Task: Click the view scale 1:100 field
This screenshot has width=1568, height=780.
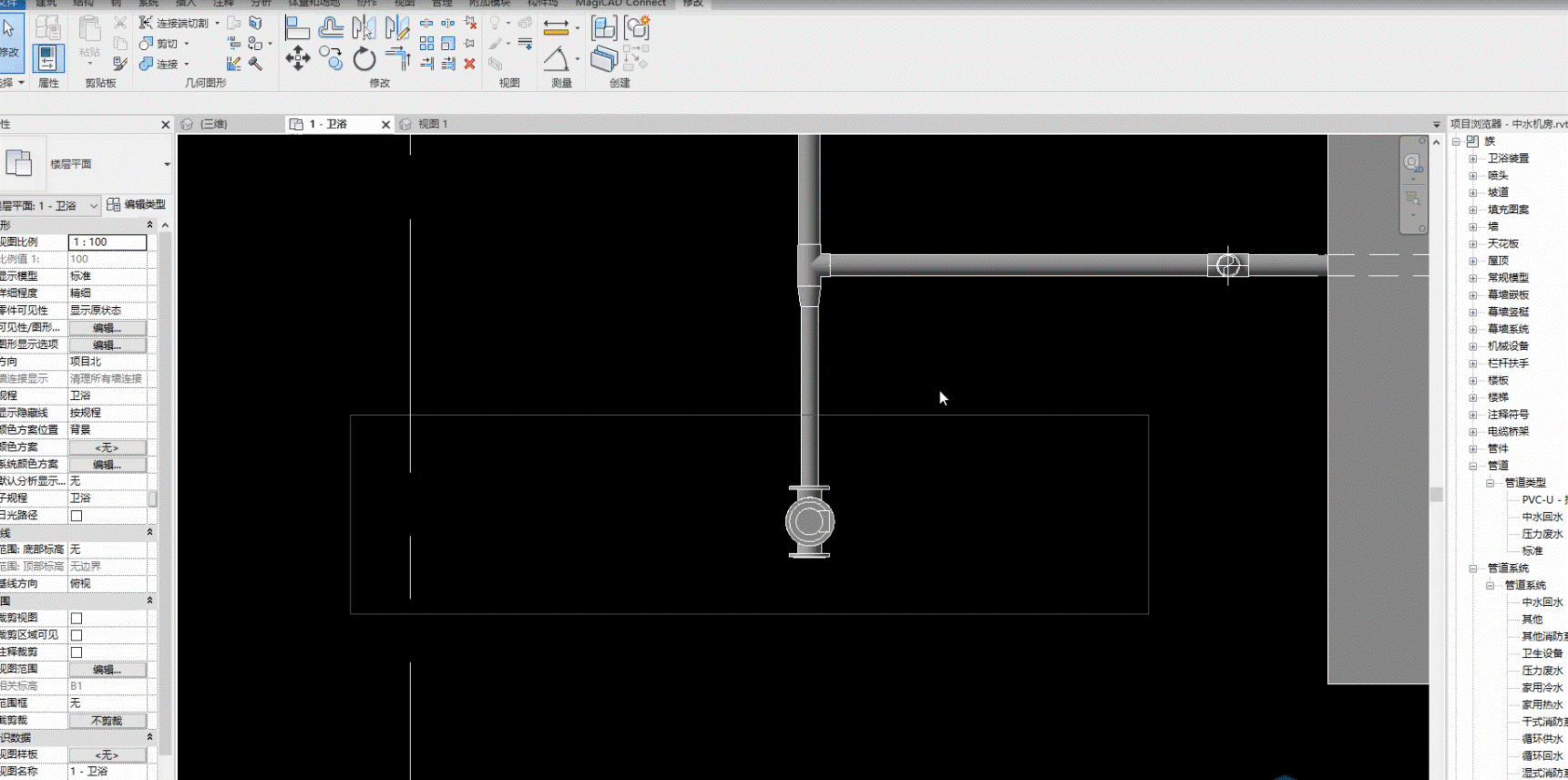Action: [108, 242]
